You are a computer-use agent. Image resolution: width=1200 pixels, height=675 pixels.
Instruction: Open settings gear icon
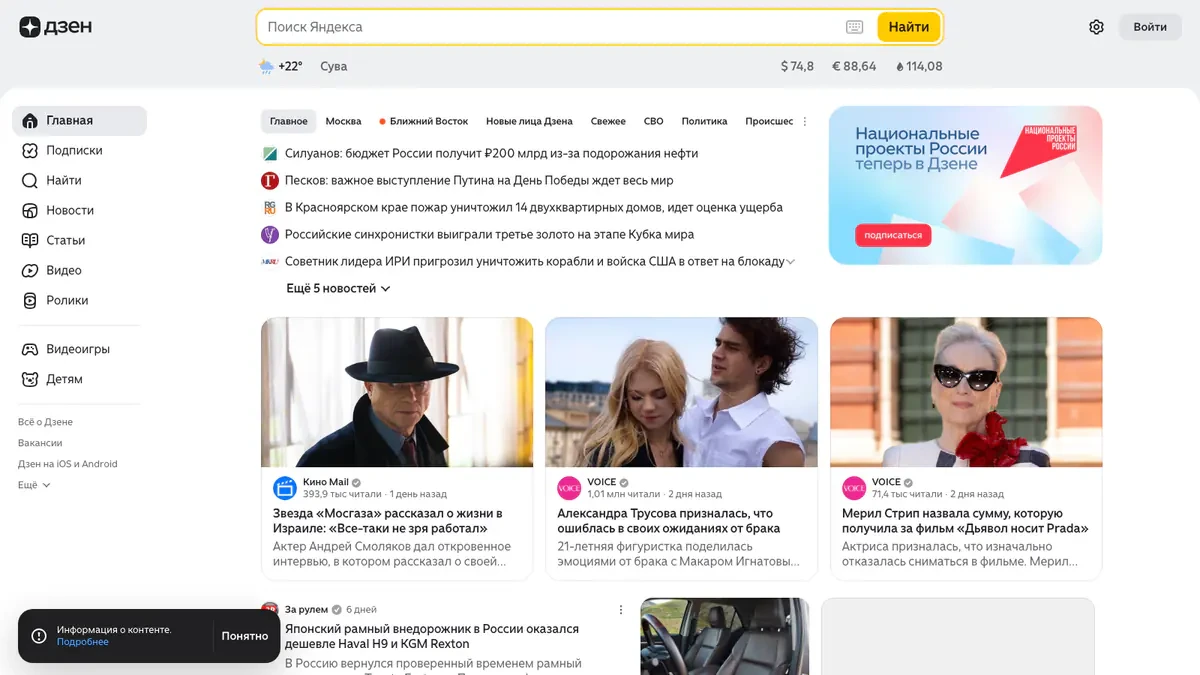pyautogui.click(x=1096, y=27)
